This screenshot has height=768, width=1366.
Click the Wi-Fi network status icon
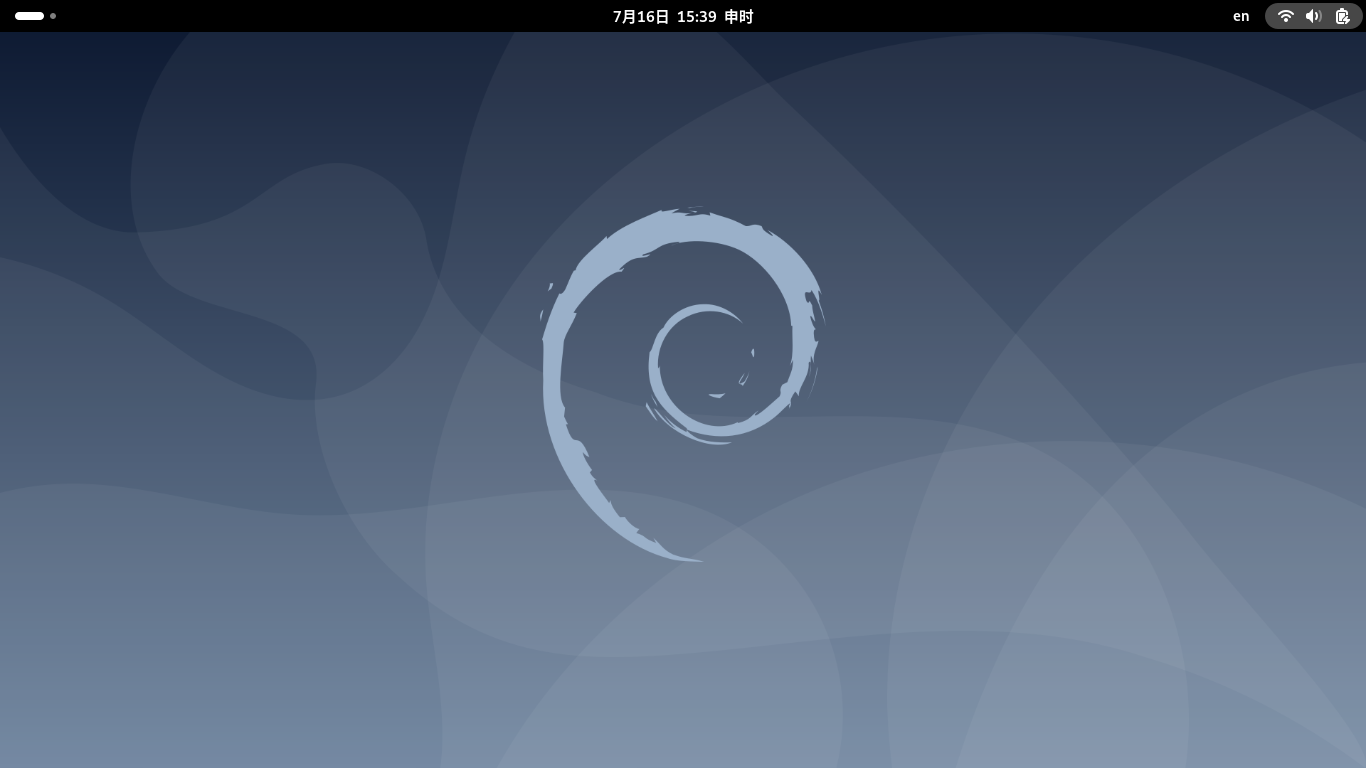tap(1286, 16)
